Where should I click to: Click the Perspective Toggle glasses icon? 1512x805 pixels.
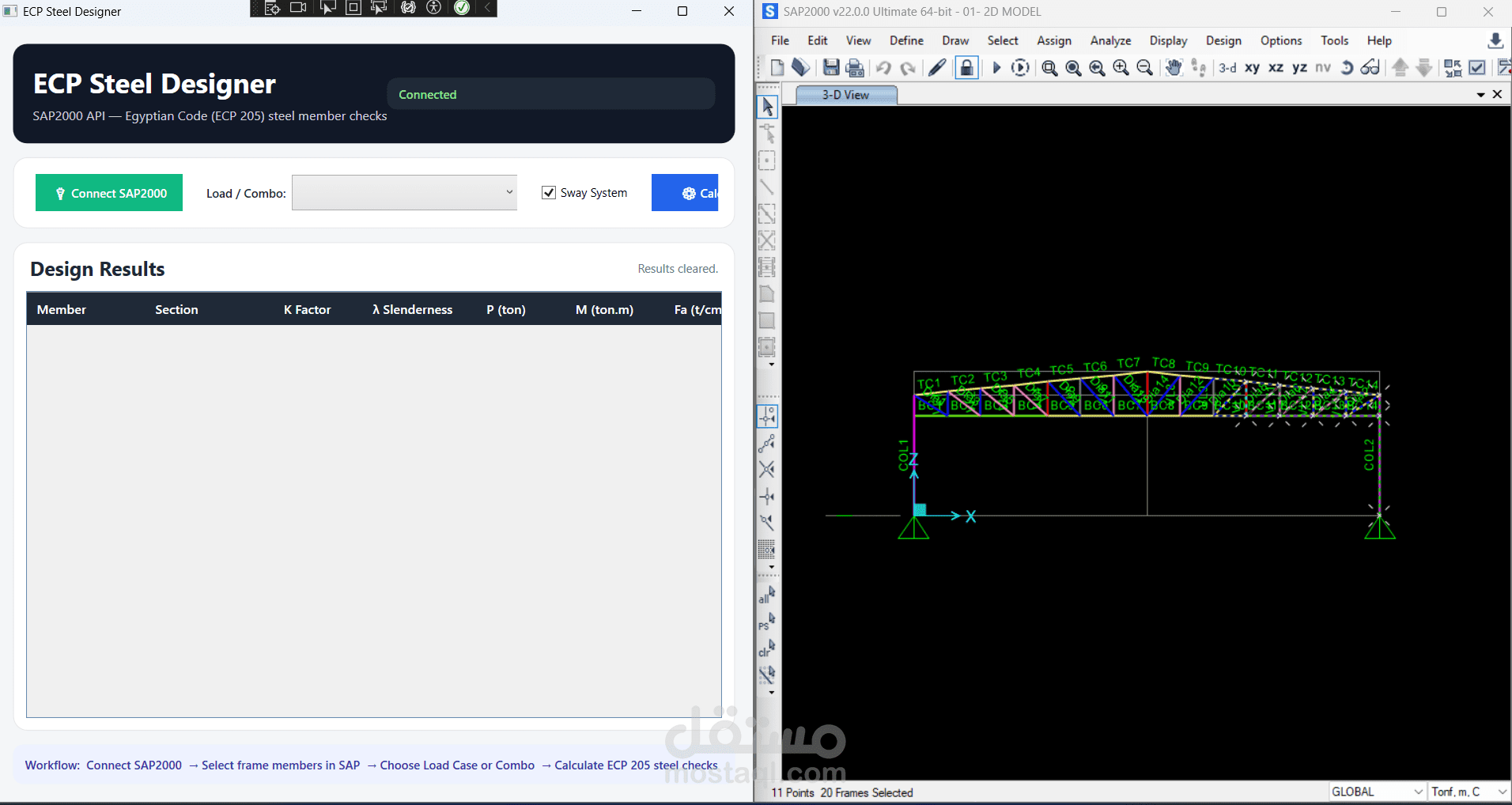pos(1370,68)
